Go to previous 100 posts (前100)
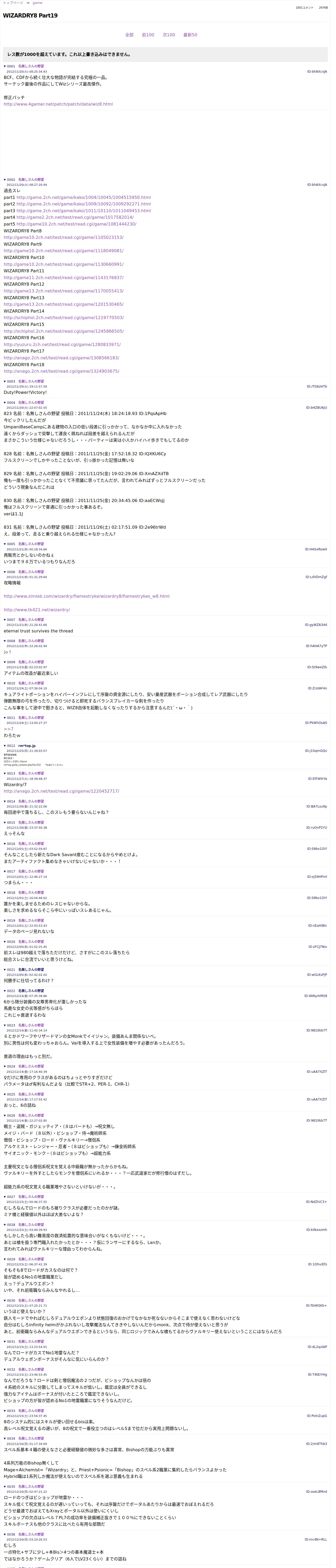Screen dimensions: 336x1568 click(x=148, y=35)
